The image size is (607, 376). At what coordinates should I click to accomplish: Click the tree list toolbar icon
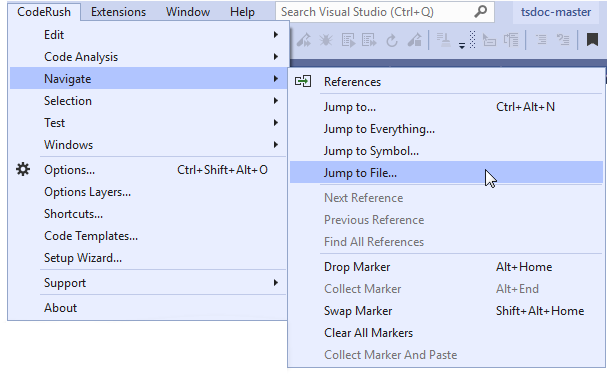point(511,40)
